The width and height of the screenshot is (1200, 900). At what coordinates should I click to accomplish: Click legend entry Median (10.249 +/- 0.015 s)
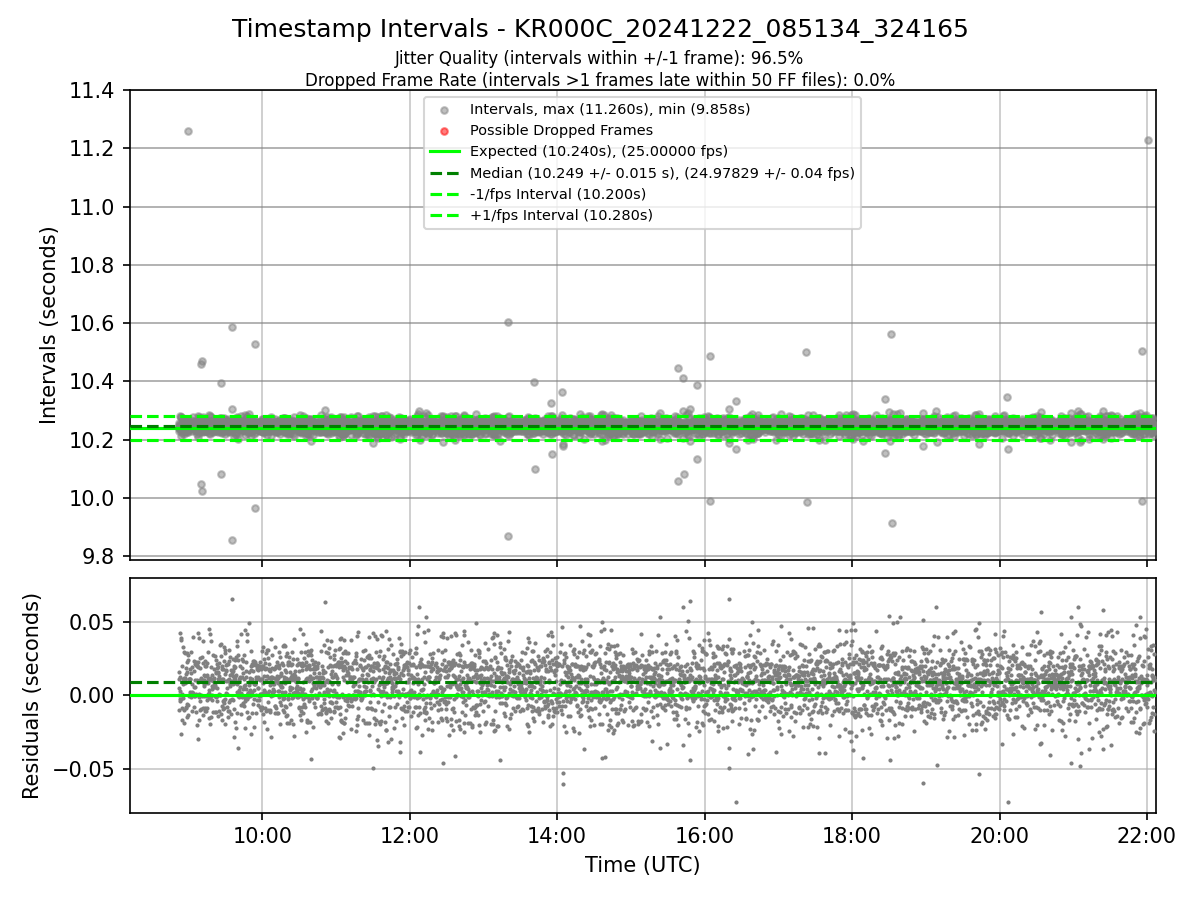(662, 173)
